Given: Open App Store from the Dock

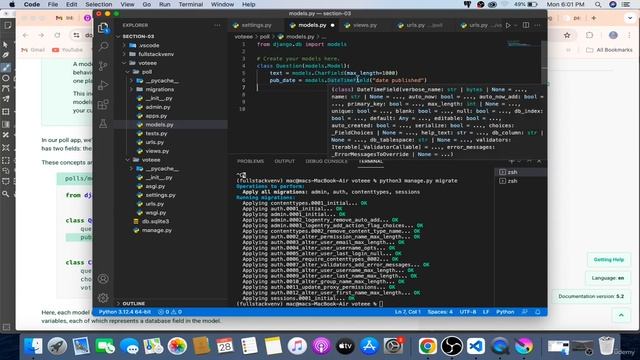Looking at the screenshot, I should 369,346.
